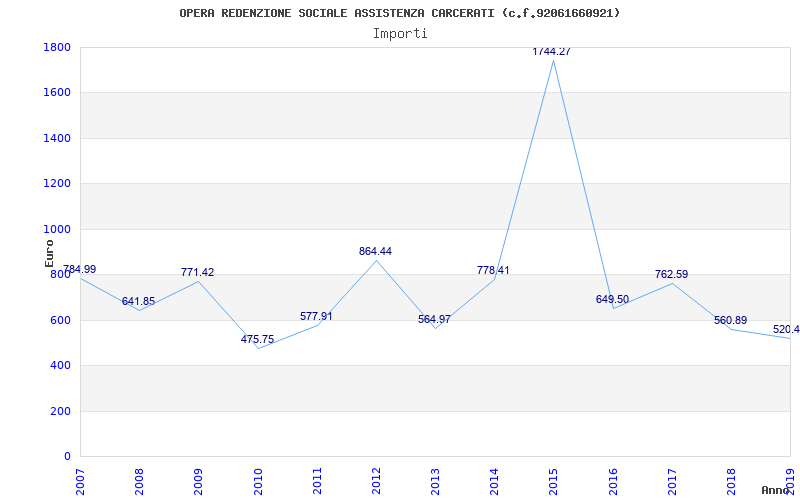The image size is (800, 500).
Task: Click the 0 y-axis tick label
Action: (x=67, y=457)
